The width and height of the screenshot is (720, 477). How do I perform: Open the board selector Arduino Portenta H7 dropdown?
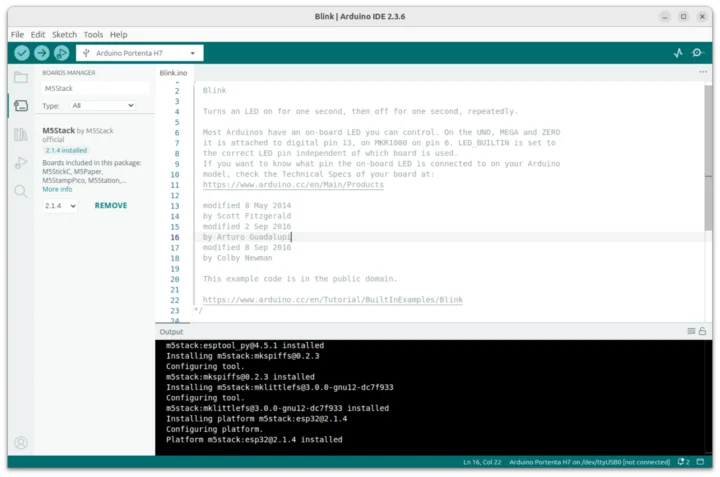(140, 53)
